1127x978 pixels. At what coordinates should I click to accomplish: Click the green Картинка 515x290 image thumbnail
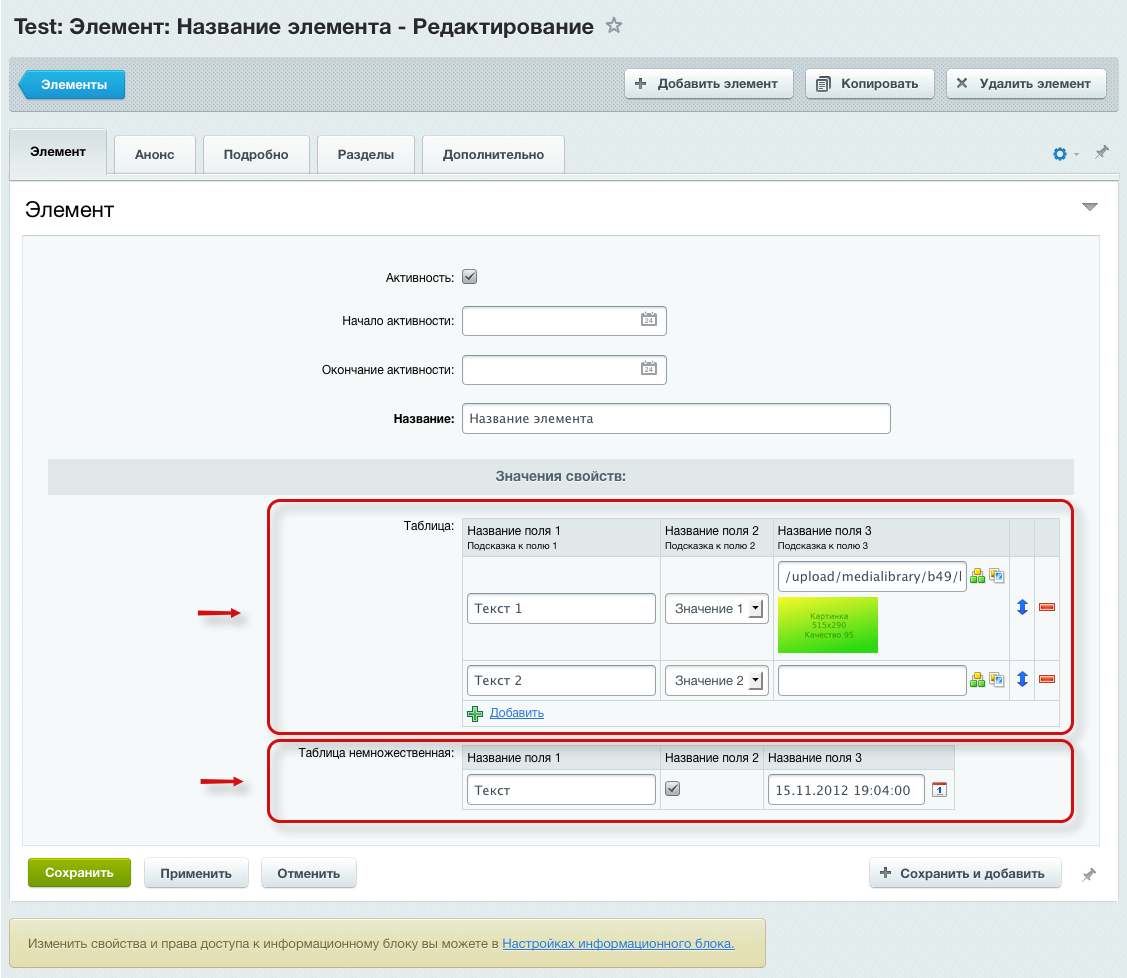(x=827, y=625)
